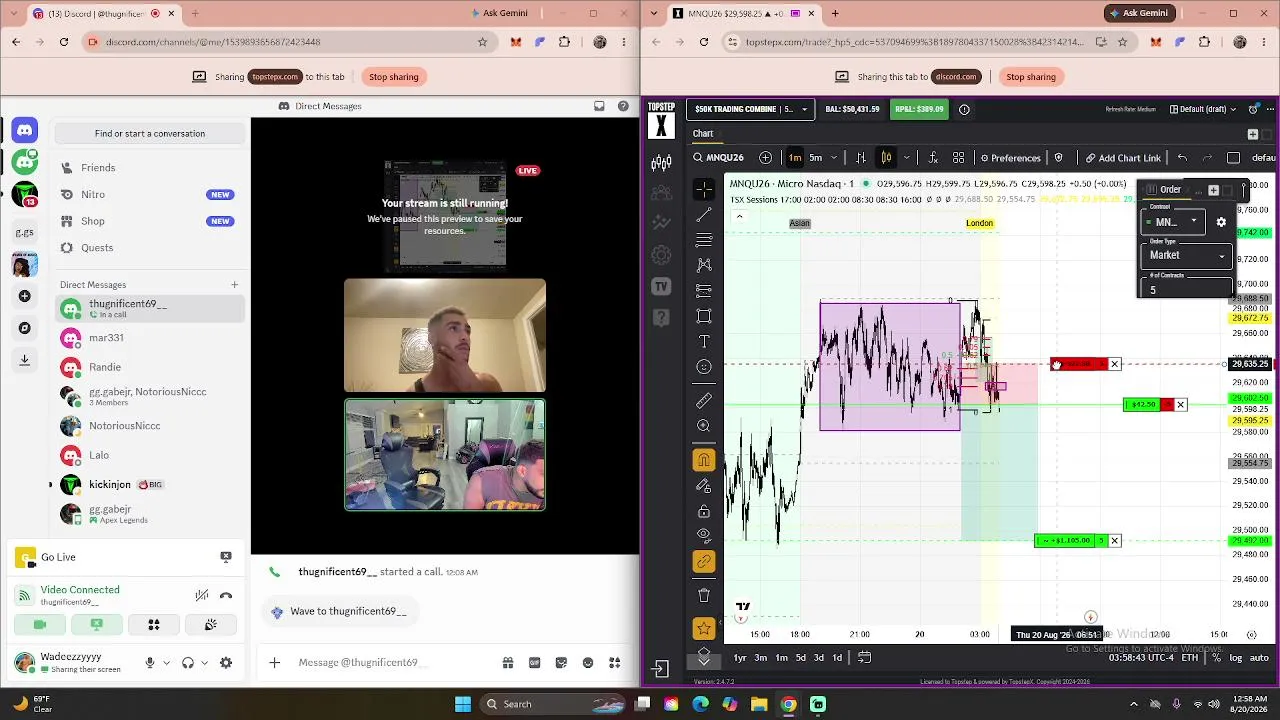Click the number of contracts field
1280x720 pixels.
pyautogui.click(x=1186, y=290)
